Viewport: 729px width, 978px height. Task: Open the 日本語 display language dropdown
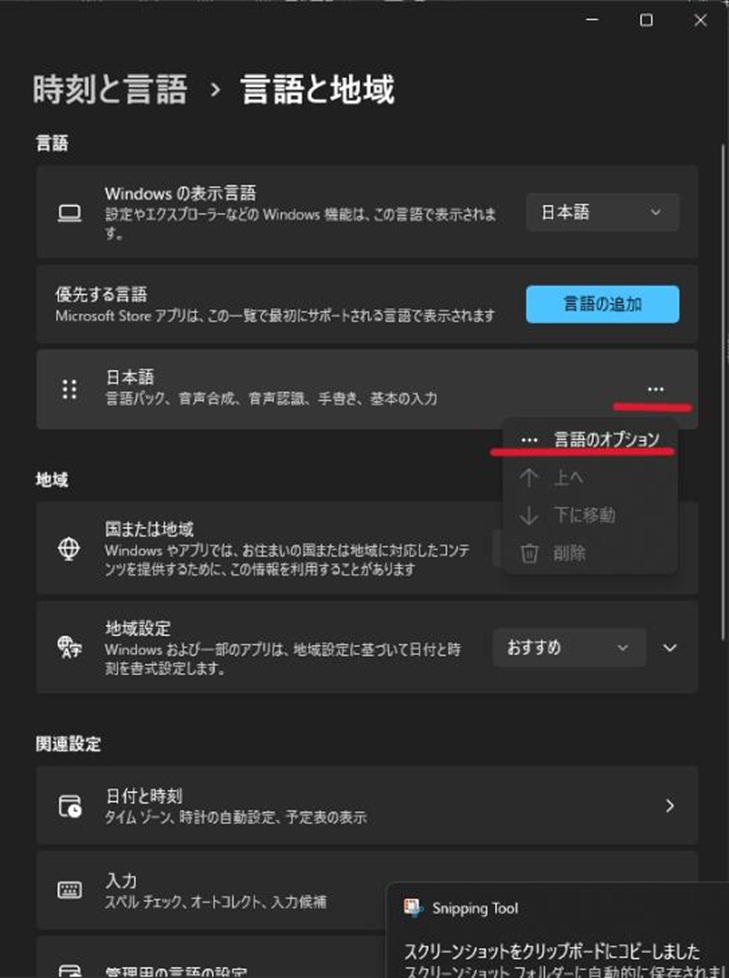point(602,212)
